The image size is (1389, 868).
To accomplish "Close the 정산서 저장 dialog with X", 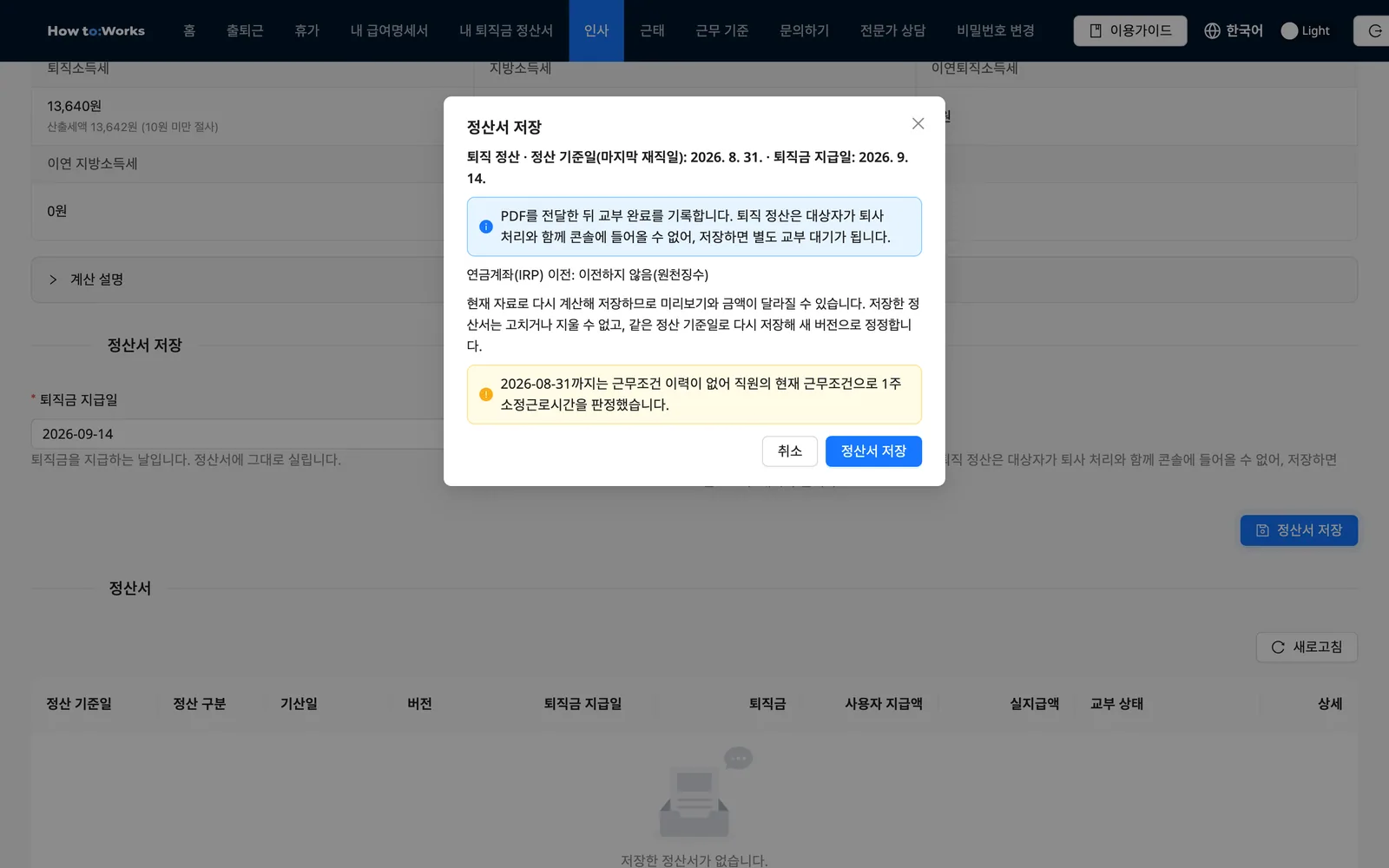I will pyautogui.click(x=918, y=124).
